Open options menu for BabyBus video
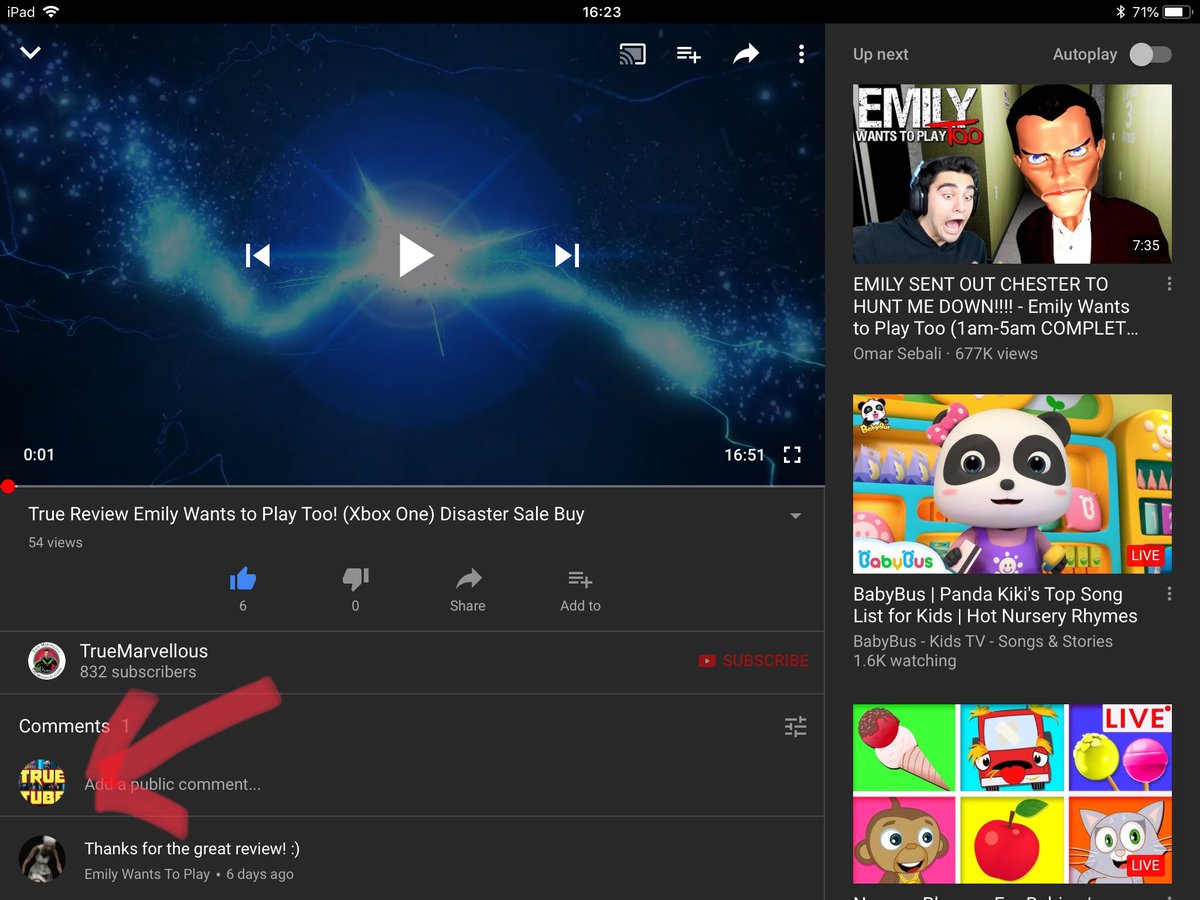Image resolution: width=1200 pixels, height=900 pixels. [1169, 594]
